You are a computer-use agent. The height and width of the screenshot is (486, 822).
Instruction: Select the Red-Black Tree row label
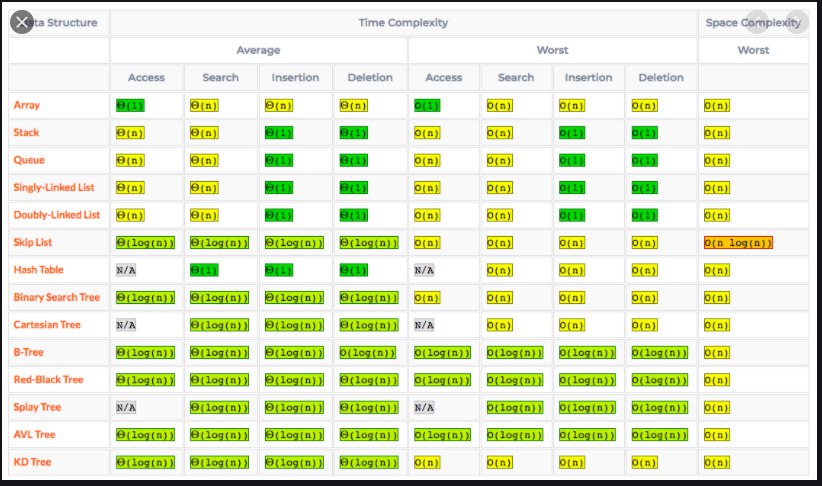coord(48,380)
